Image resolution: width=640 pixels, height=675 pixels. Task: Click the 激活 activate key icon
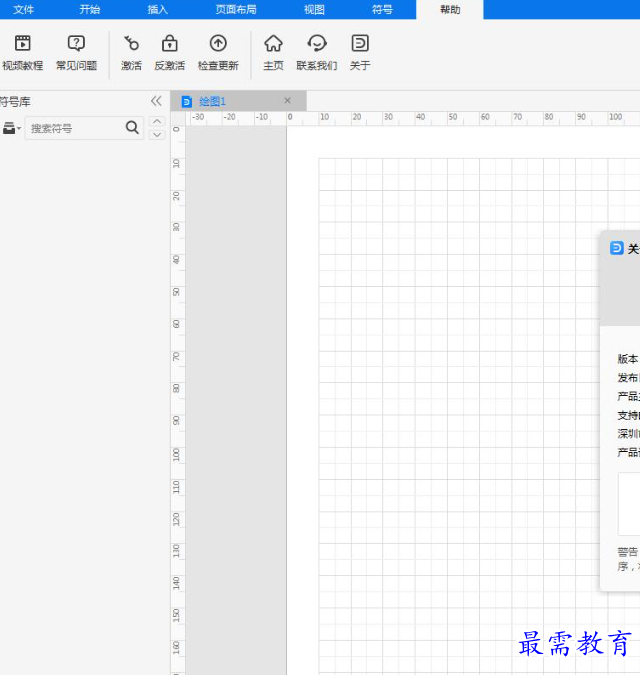(x=131, y=53)
